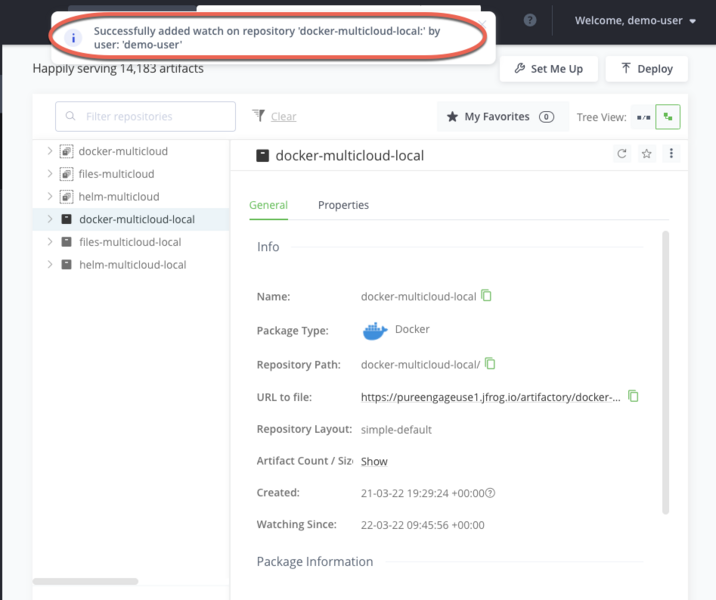Click helm-multicloud virtual repo icon
Viewport: 716px width, 600px height.
(x=66, y=197)
